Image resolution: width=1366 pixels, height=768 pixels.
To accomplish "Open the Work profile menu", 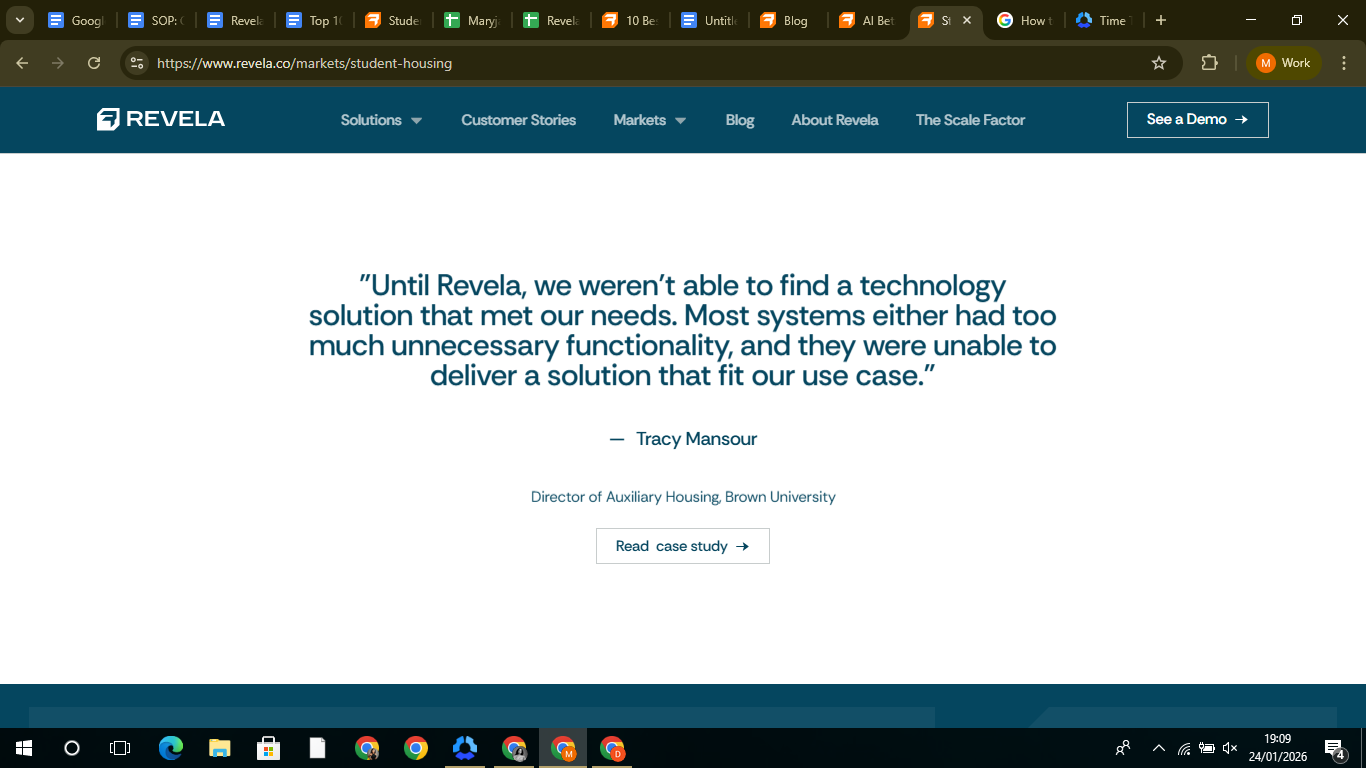I will coord(1284,63).
